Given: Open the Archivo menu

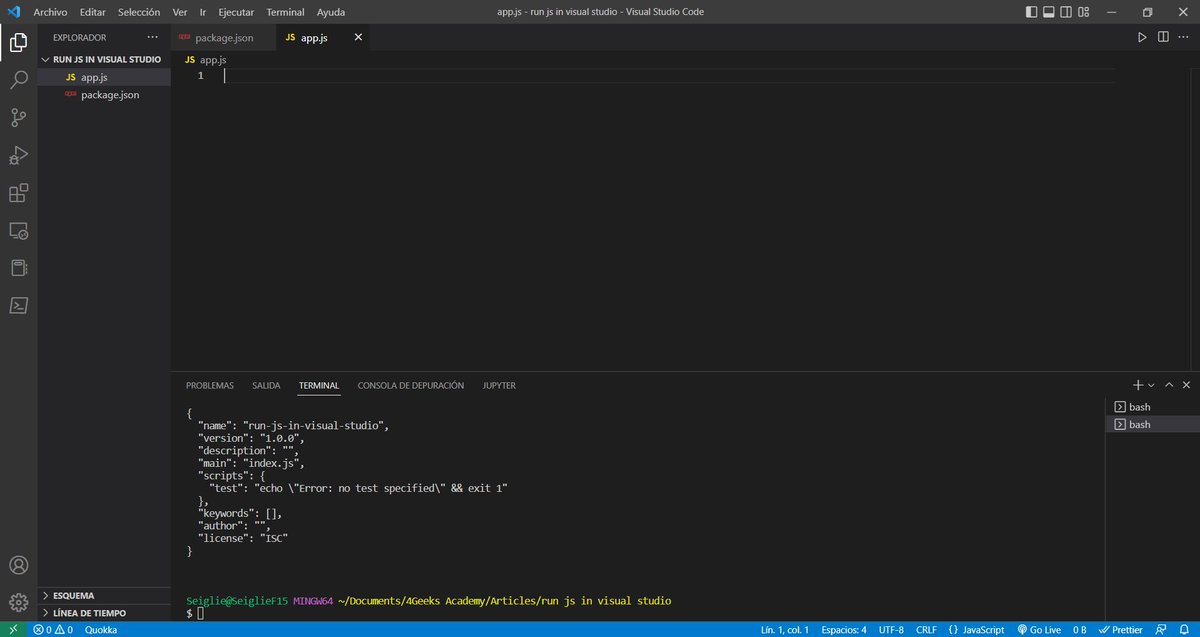Looking at the screenshot, I should [50, 12].
